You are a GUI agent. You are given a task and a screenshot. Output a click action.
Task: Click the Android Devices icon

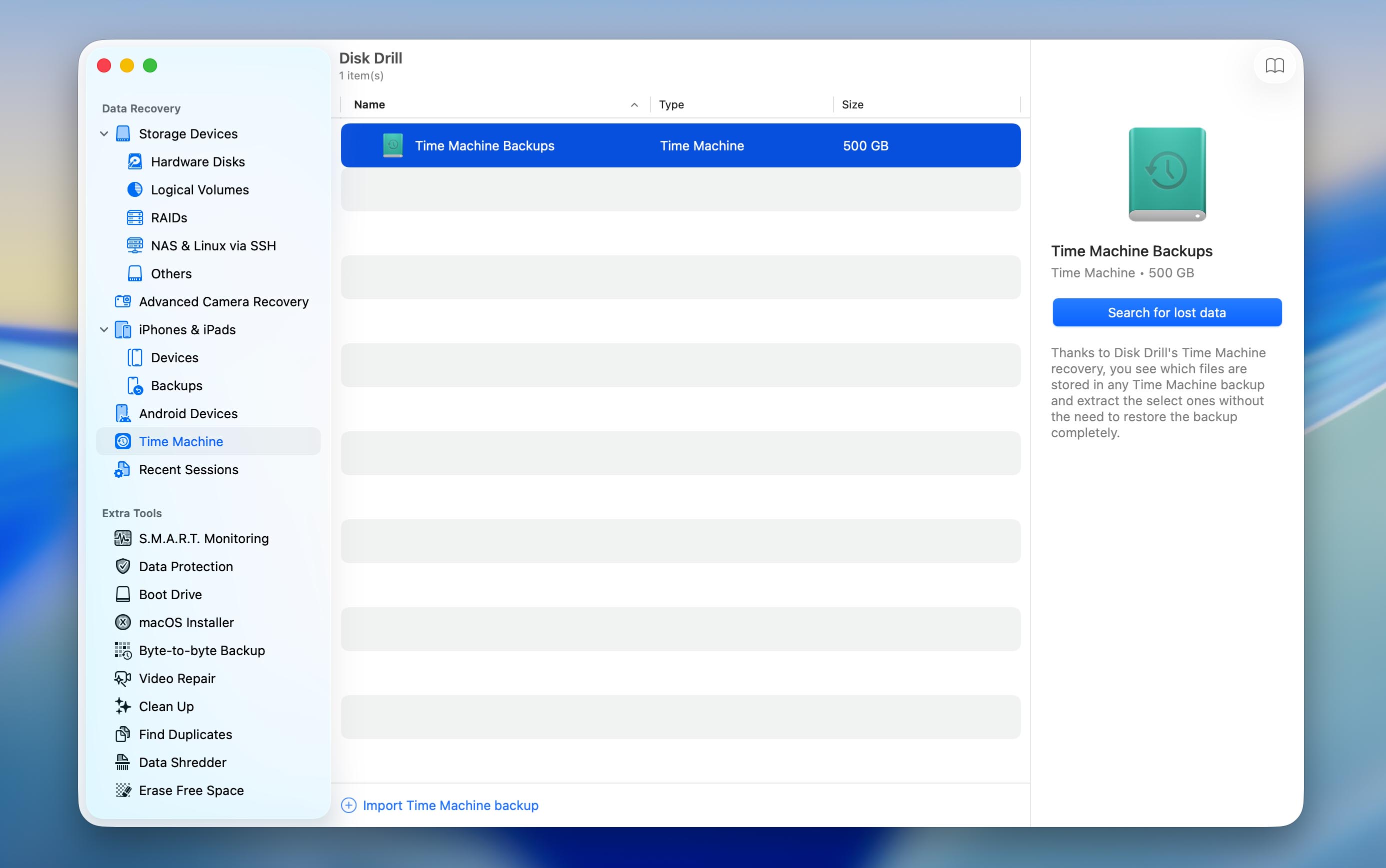123,413
